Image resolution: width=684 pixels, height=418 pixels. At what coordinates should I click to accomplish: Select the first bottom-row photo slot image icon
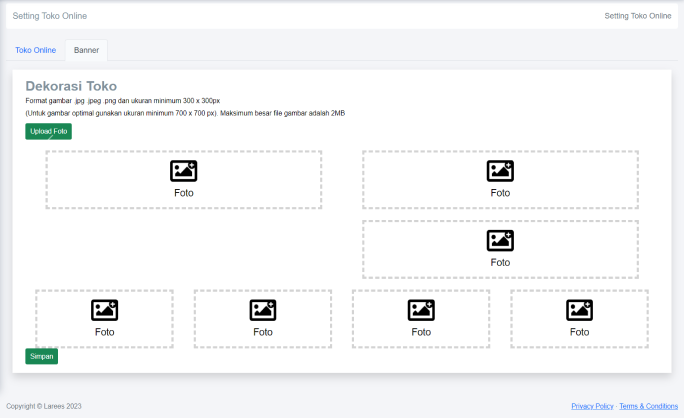105,310
